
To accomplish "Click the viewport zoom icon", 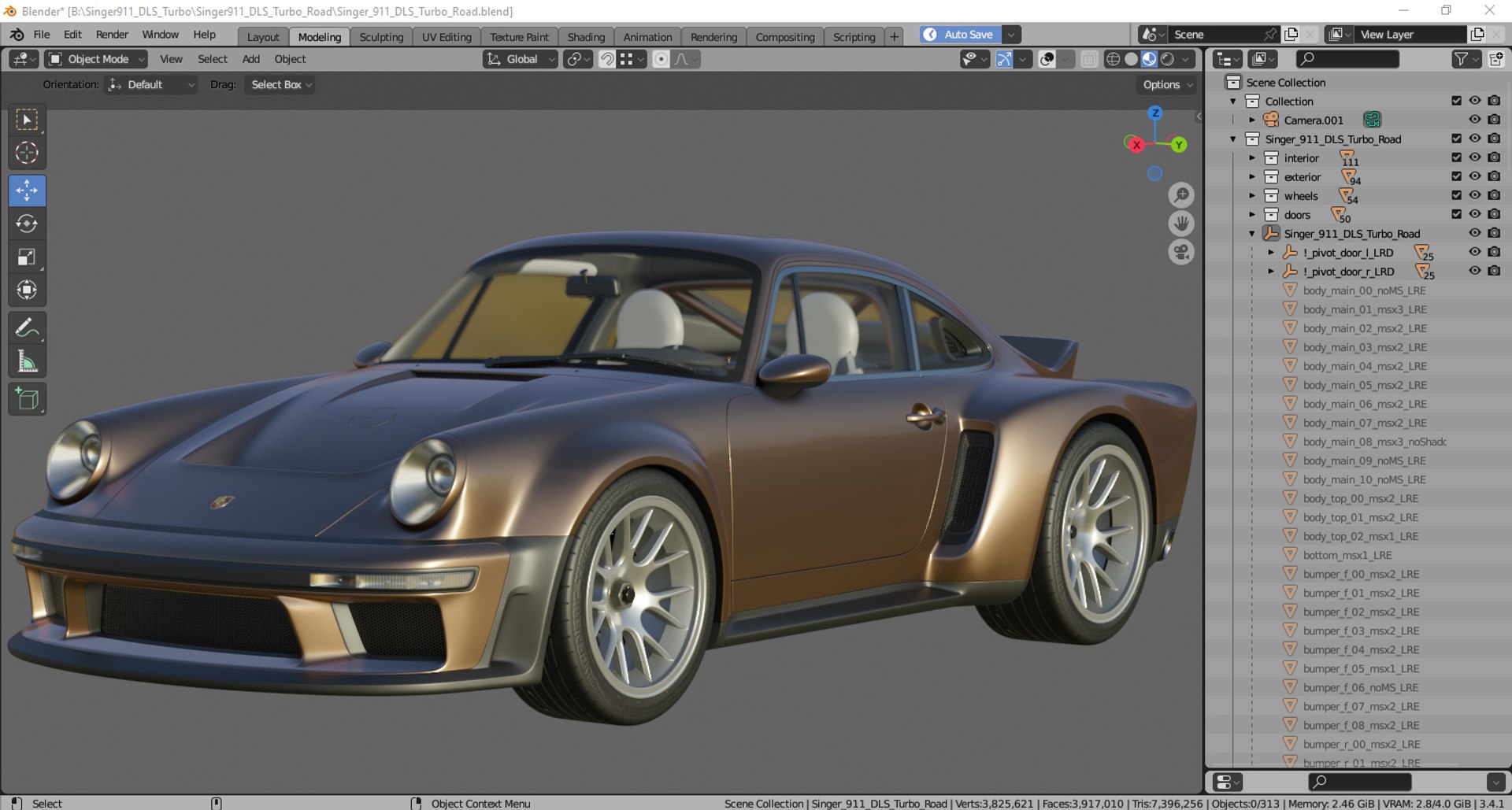I will pyautogui.click(x=1181, y=195).
